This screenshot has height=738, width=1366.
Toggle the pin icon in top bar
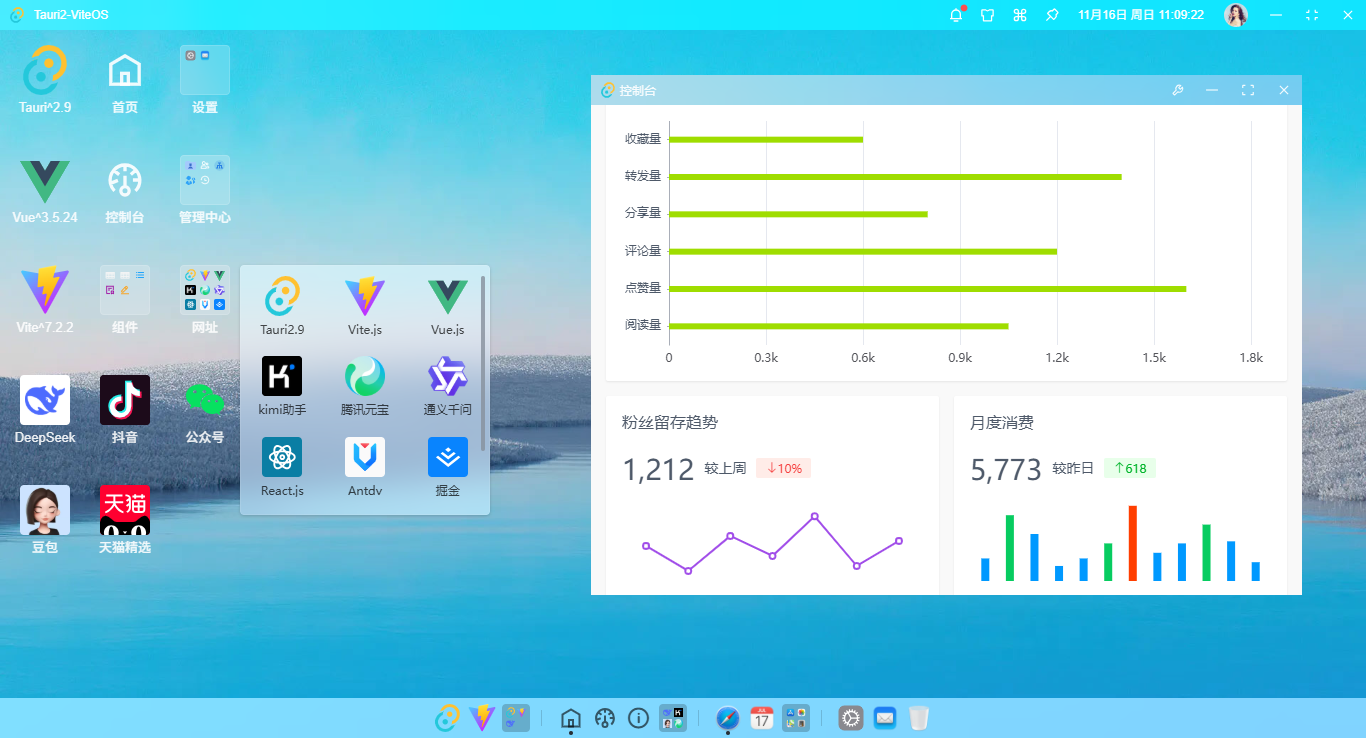[x=1052, y=15]
